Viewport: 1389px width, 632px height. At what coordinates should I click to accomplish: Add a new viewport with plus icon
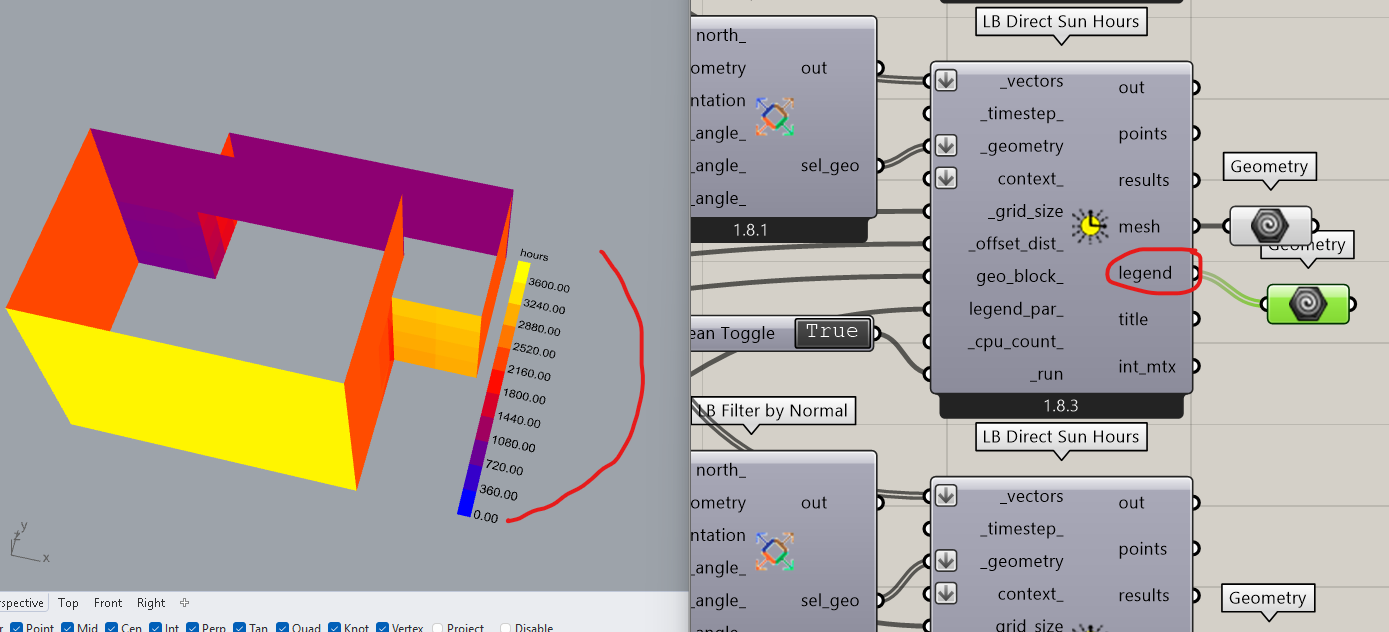[x=184, y=603]
